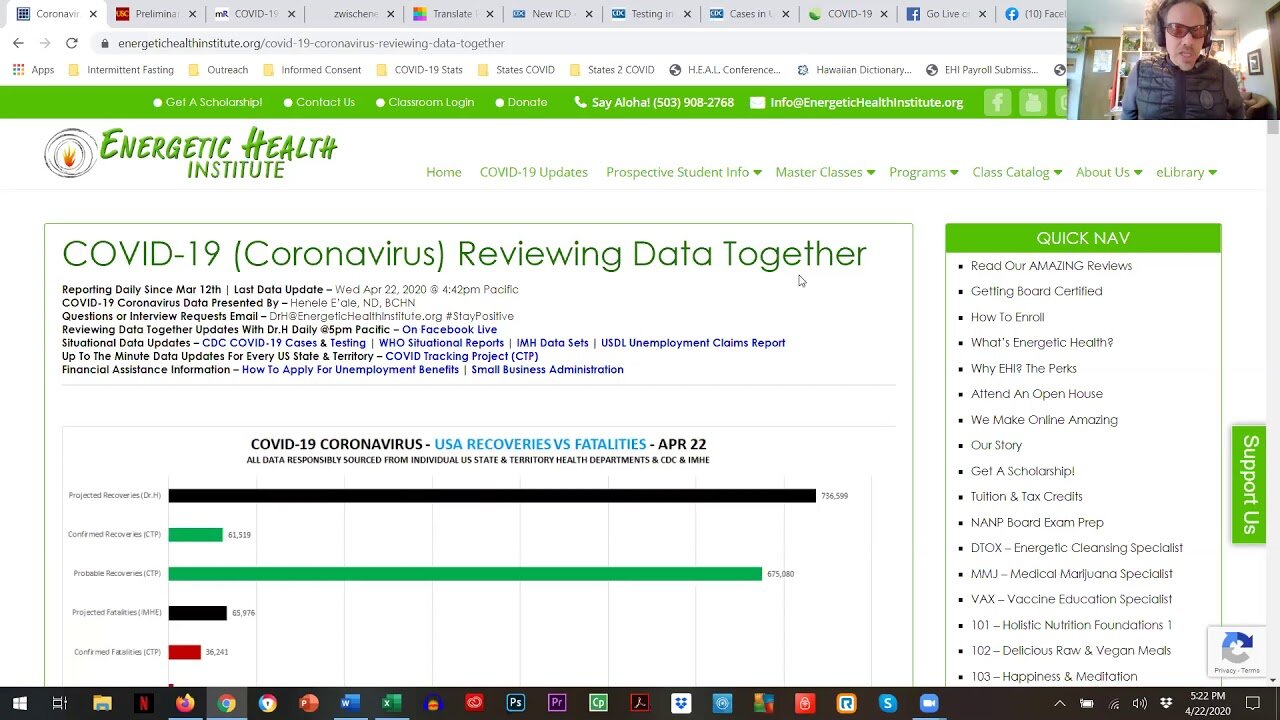Open Skype from the taskbar
The width and height of the screenshot is (1280, 720).
[887, 703]
